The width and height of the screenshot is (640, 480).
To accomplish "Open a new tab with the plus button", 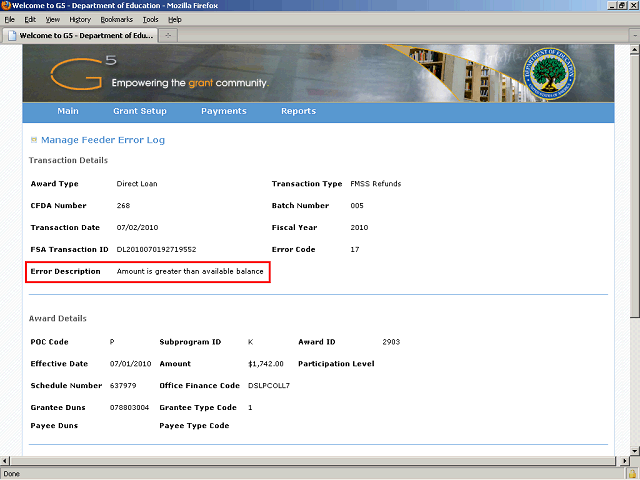I will pos(168,35).
